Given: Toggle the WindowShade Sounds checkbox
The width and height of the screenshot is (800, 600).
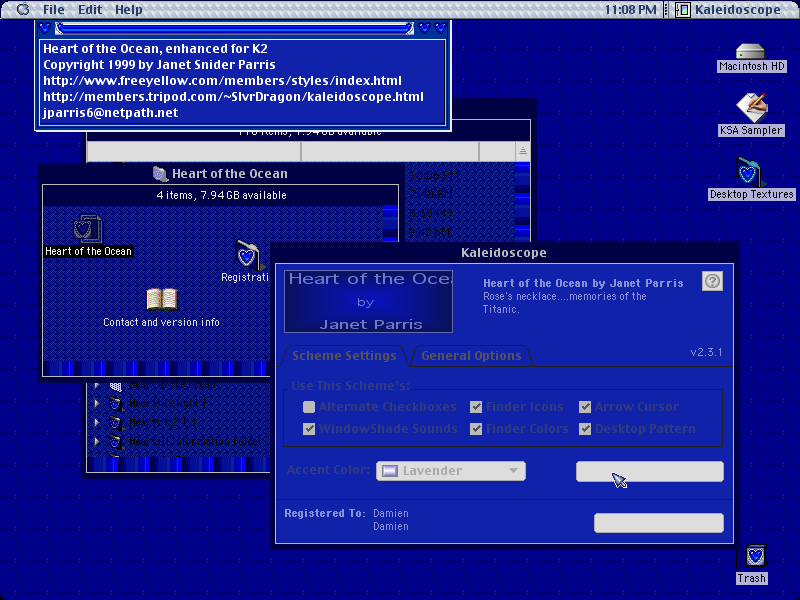Looking at the screenshot, I should tap(309, 429).
